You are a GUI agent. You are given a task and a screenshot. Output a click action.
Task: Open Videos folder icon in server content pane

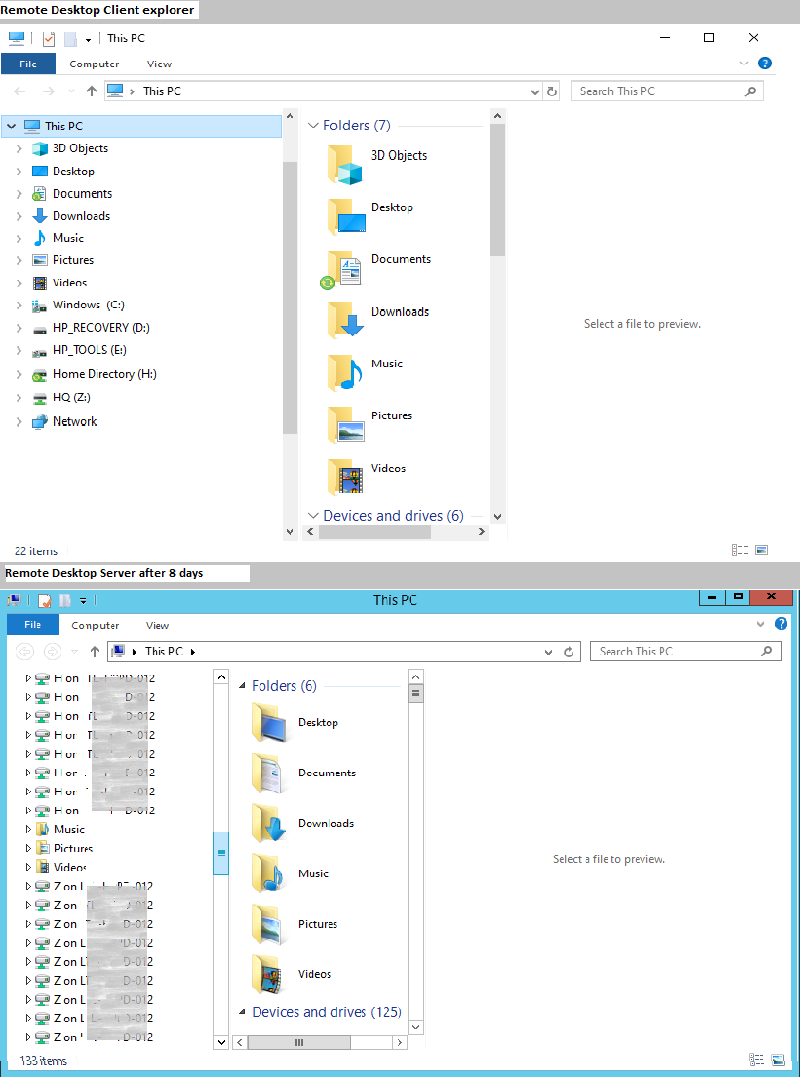click(x=267, y=974)
